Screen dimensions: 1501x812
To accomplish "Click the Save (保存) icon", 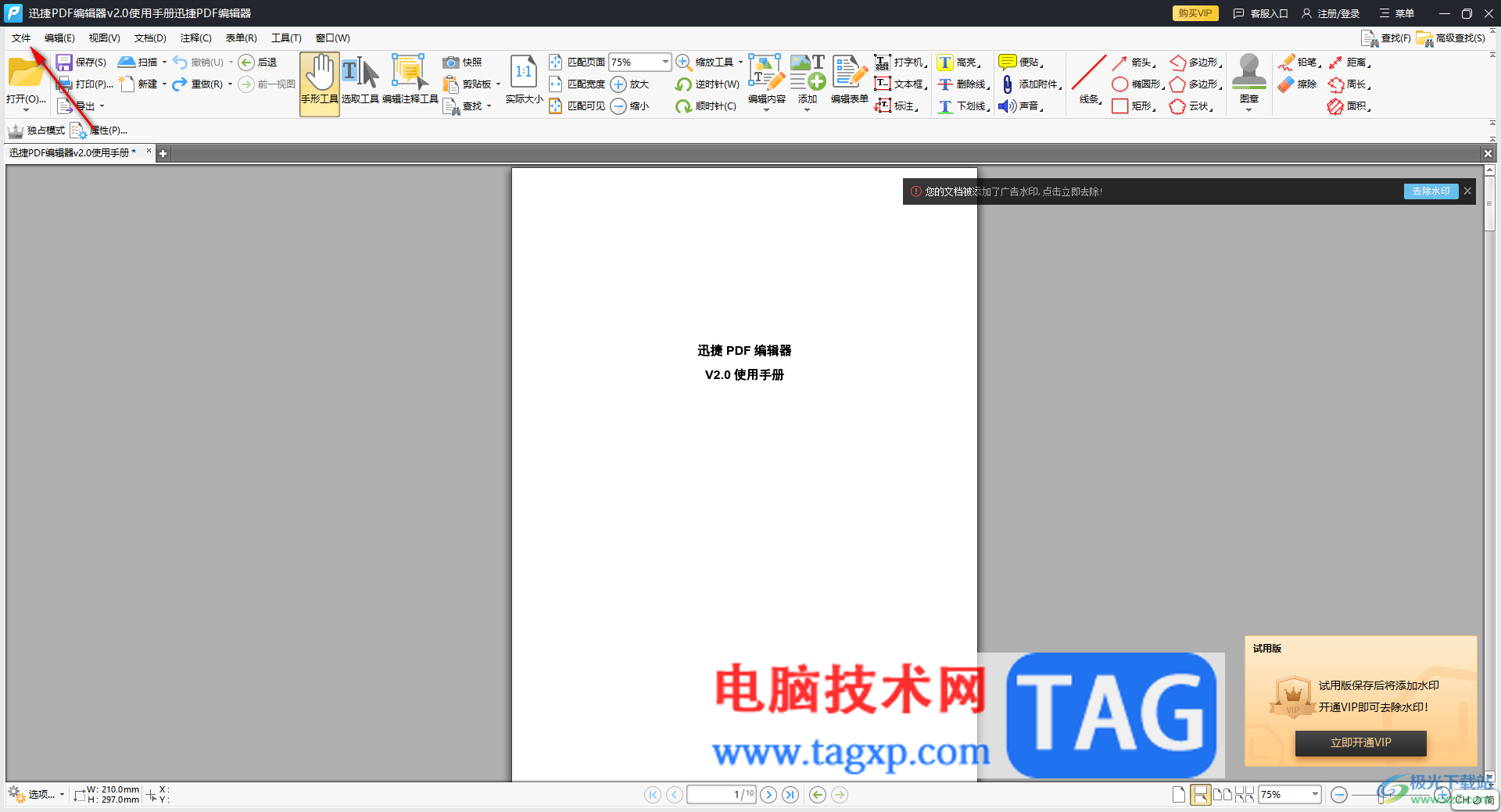I will (64, 63).
